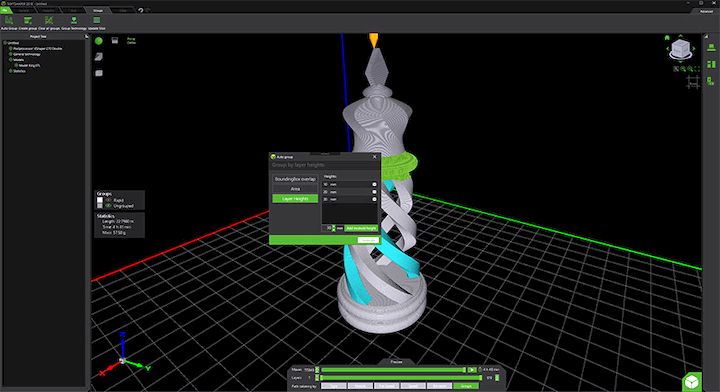
Task: Select the Statistics node in project tree
Action: (19, 71)
